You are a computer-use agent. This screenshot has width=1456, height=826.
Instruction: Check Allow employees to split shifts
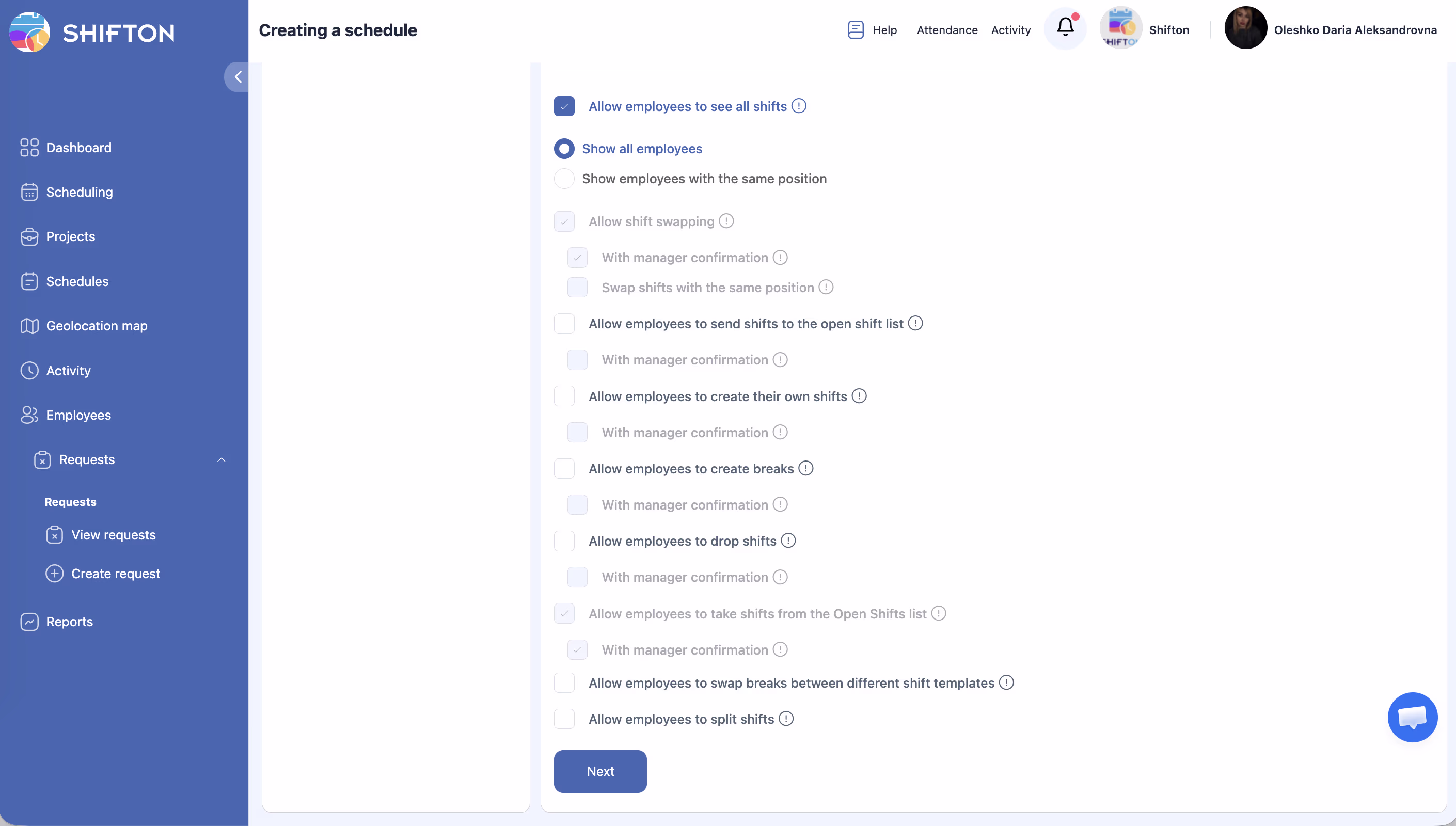click(564, 719)
